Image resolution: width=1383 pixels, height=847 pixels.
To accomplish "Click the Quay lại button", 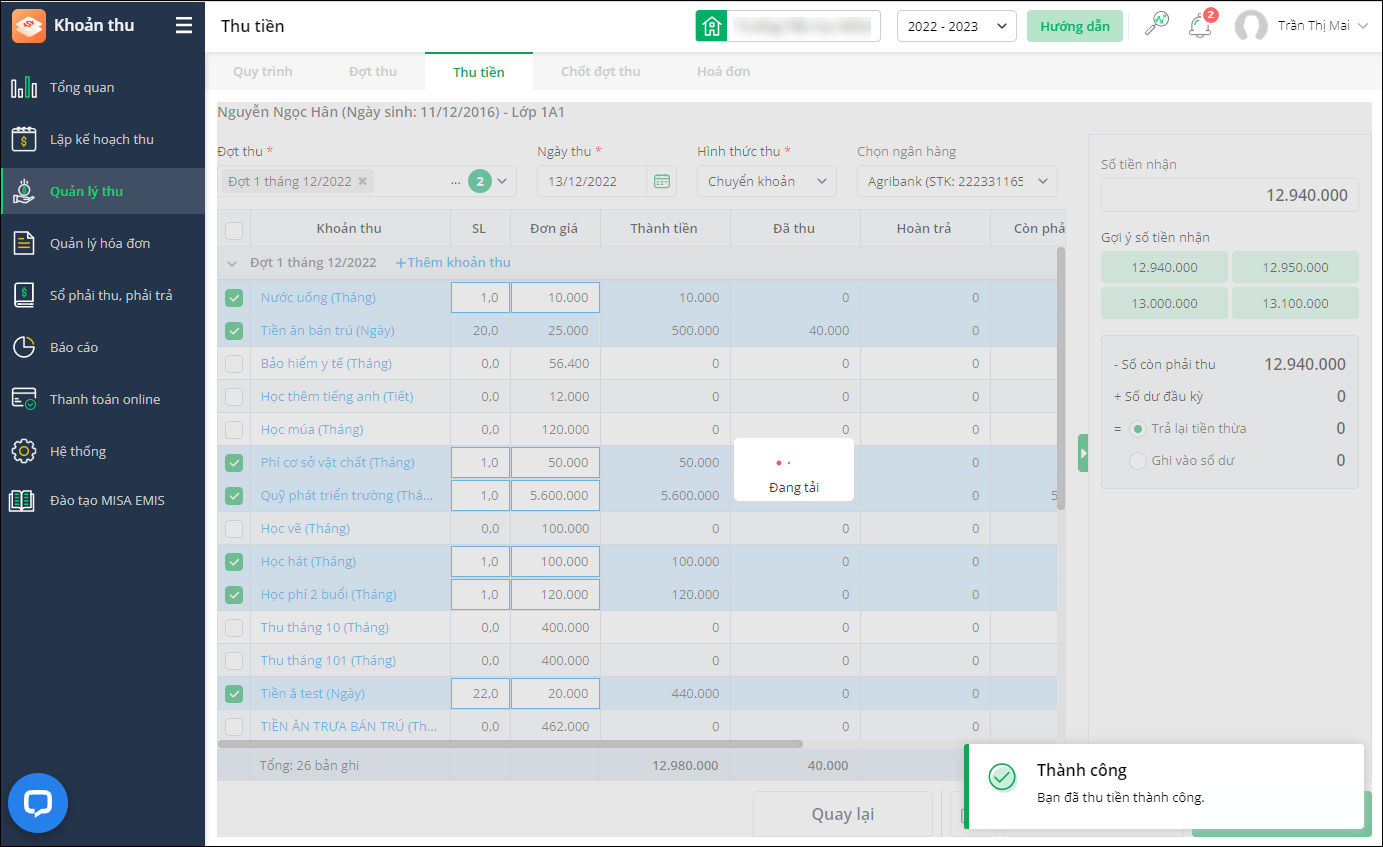I will (842, 814).
